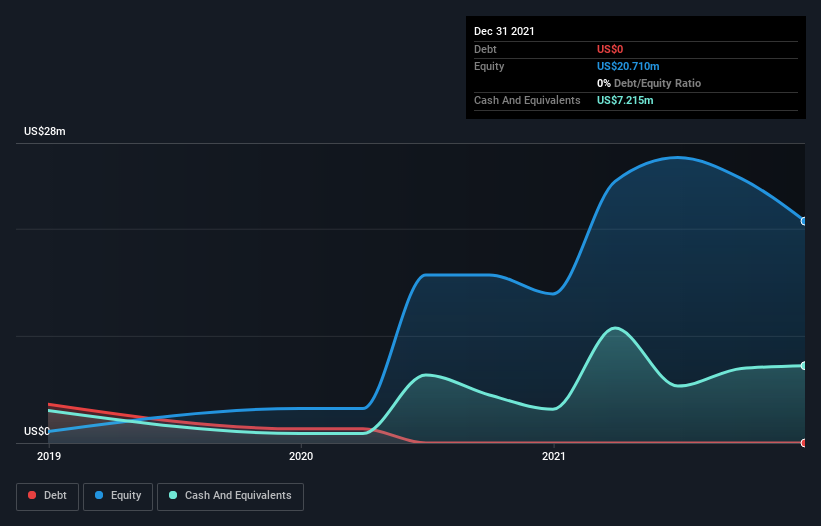Select the red Debt endpoint marker
Viewport: 821px width, 526px height.
(x=804, y=443)
